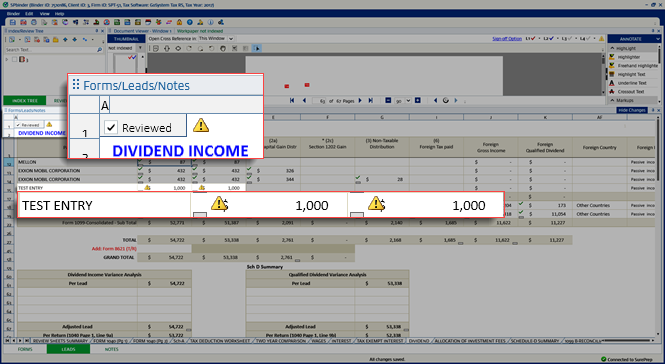Open the Edit menu

[x=29, y=14]
